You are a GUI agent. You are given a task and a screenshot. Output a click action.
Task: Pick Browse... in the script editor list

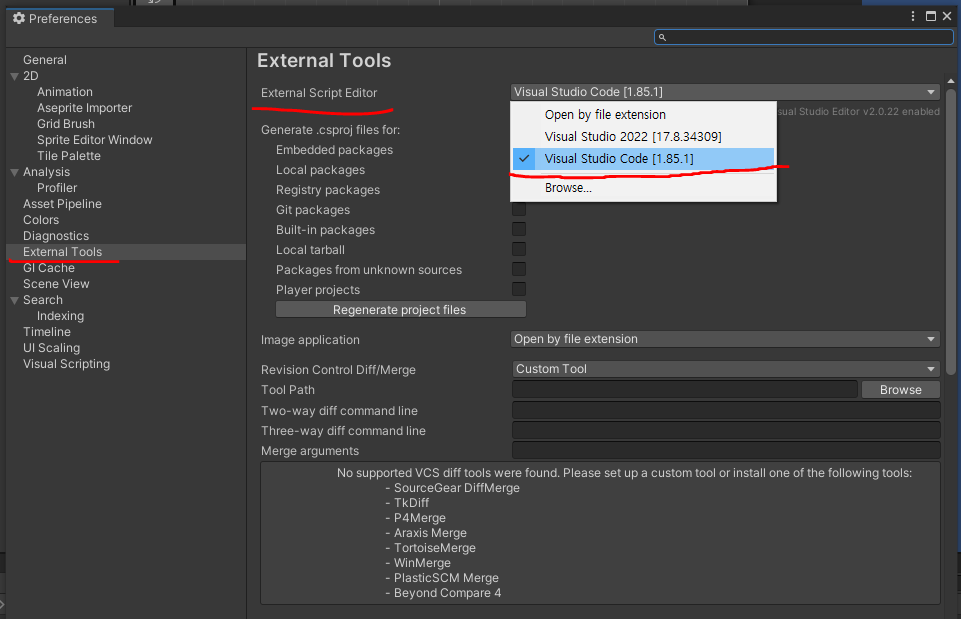point(568,187)
